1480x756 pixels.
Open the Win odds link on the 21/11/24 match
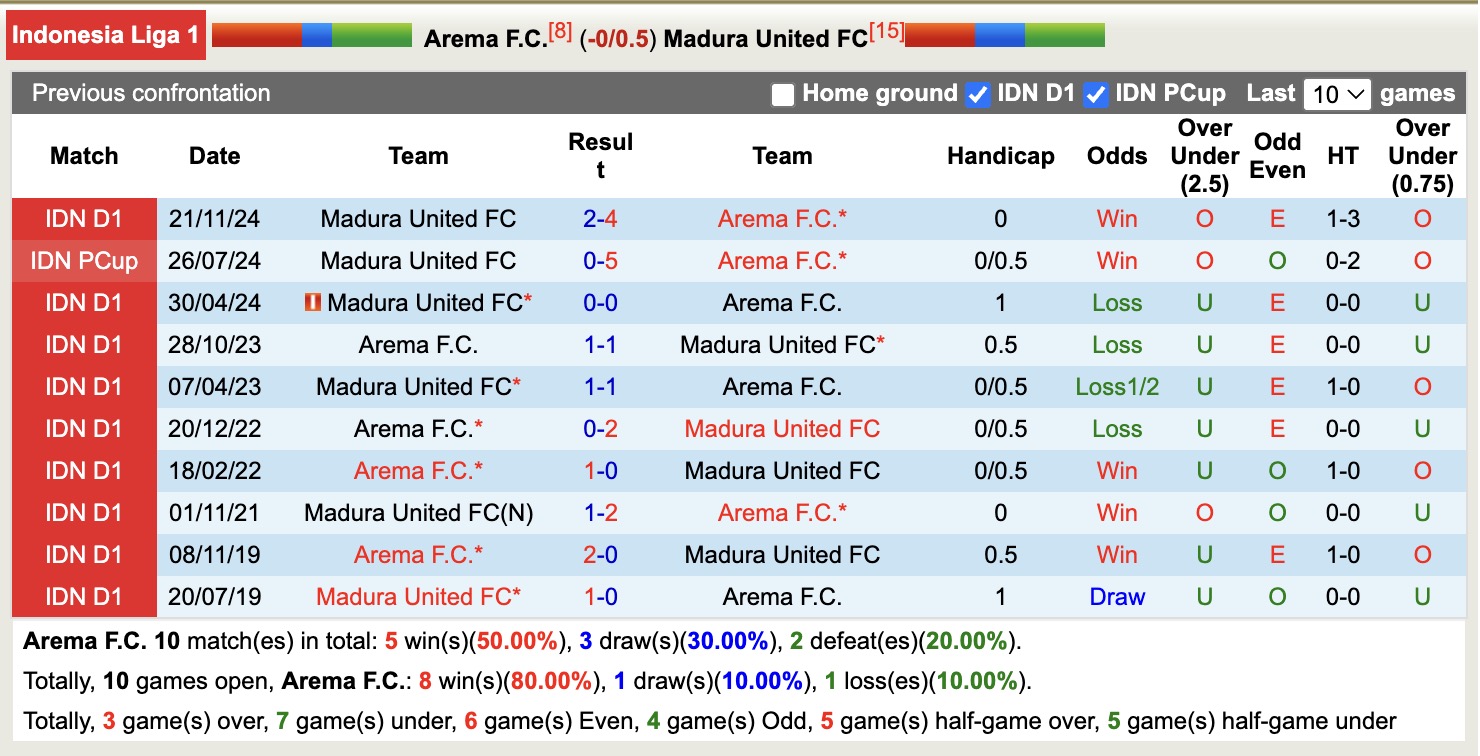click(1117, 218)
